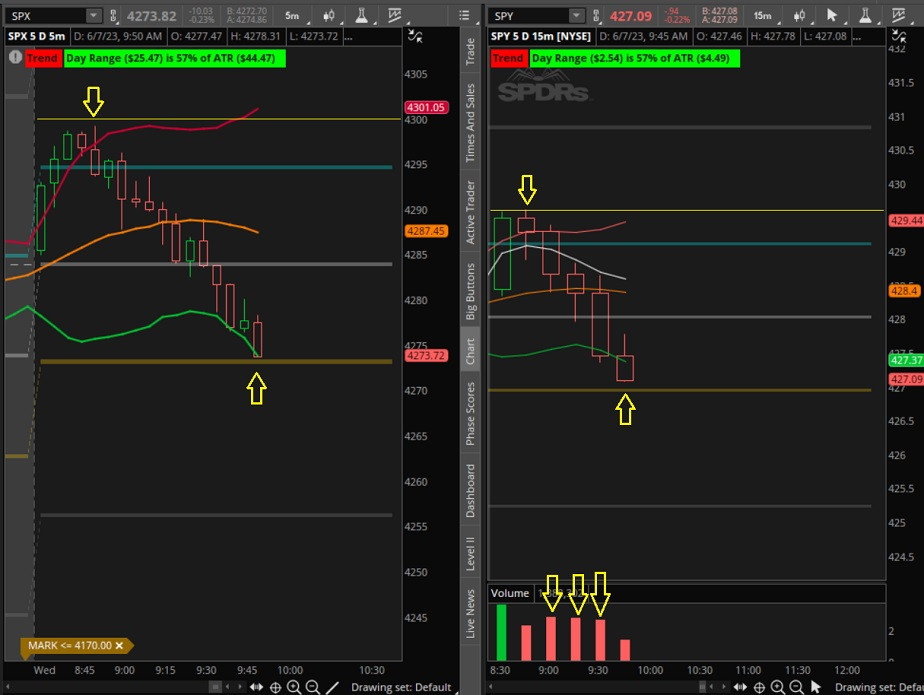The width and height of the screenshot is (924, 695).
Task: Open the Dashboard side tab
Action: point(470,490)
